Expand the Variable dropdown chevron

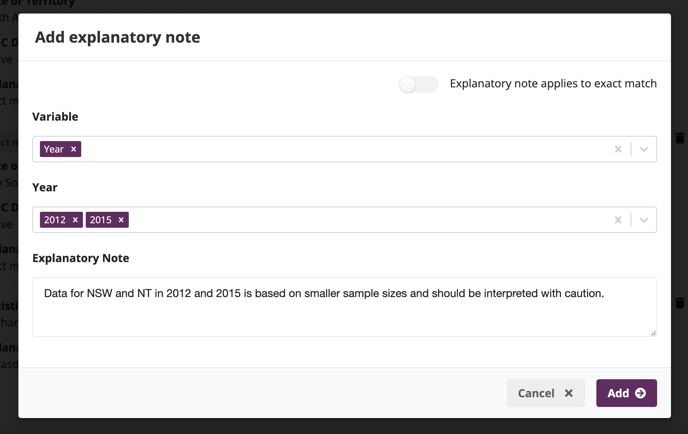644,149
